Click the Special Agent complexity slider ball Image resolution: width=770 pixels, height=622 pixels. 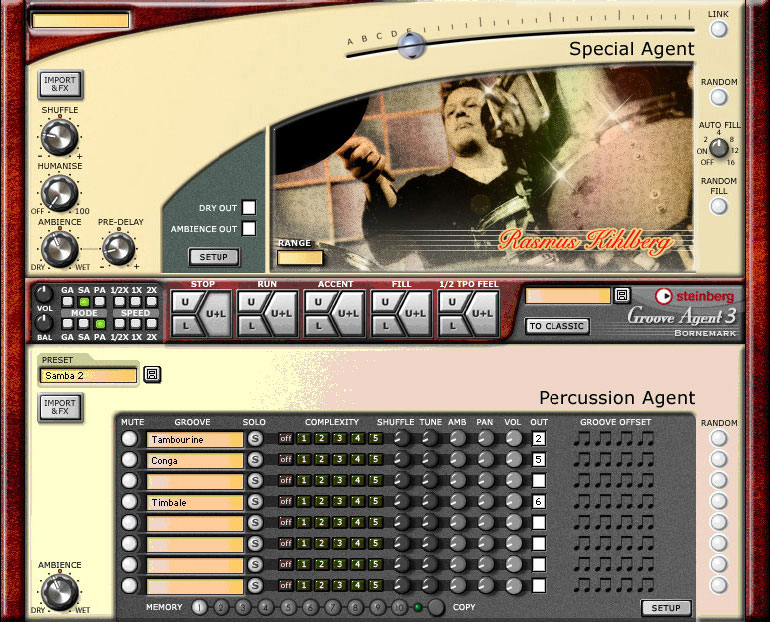[x=411, y=45]
